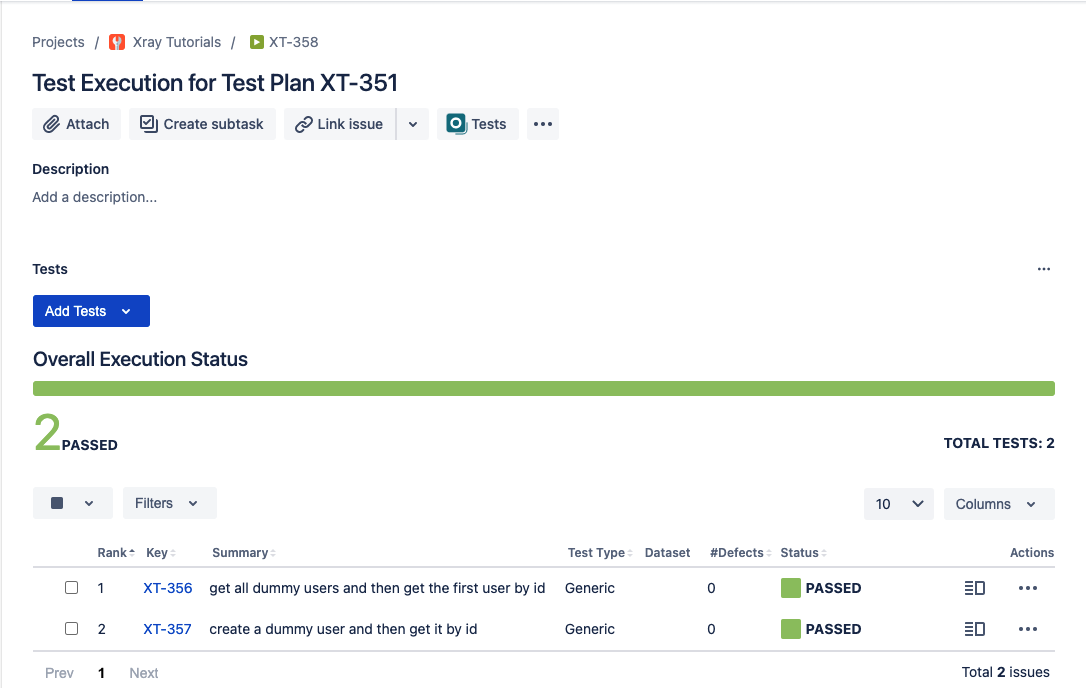Click the issue title Test Execution for Test Plan XT-351
Viewport: 1086px width, 688px height.
[x=215, y=83]
